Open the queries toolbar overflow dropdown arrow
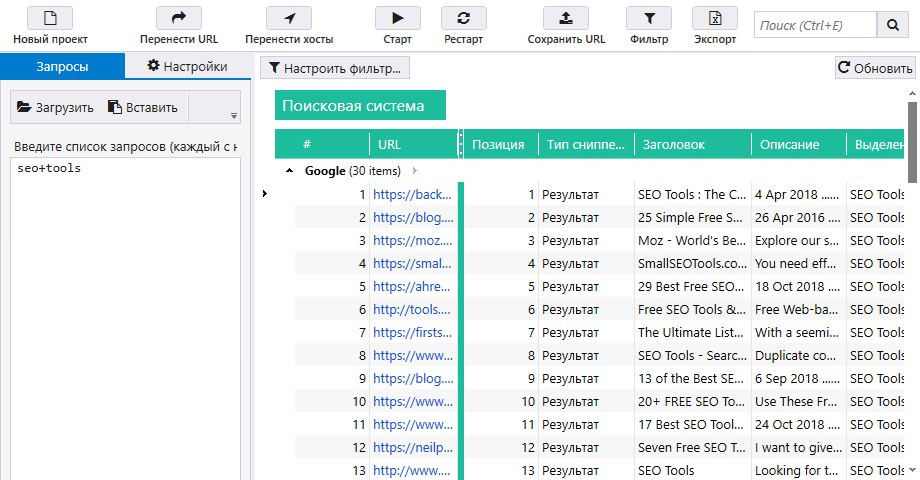Screen dimensions: 920x480 click(x=234, y=116)
